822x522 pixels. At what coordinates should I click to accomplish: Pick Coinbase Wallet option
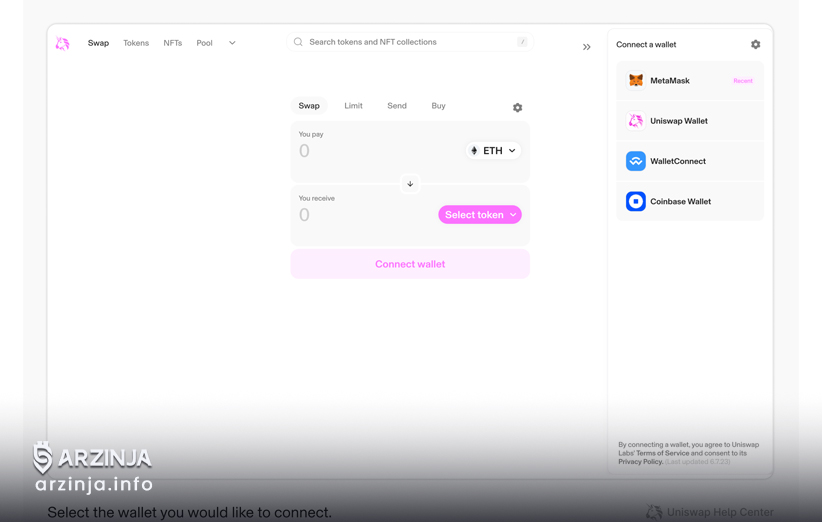pyautogui.click(x=690, y=201)
